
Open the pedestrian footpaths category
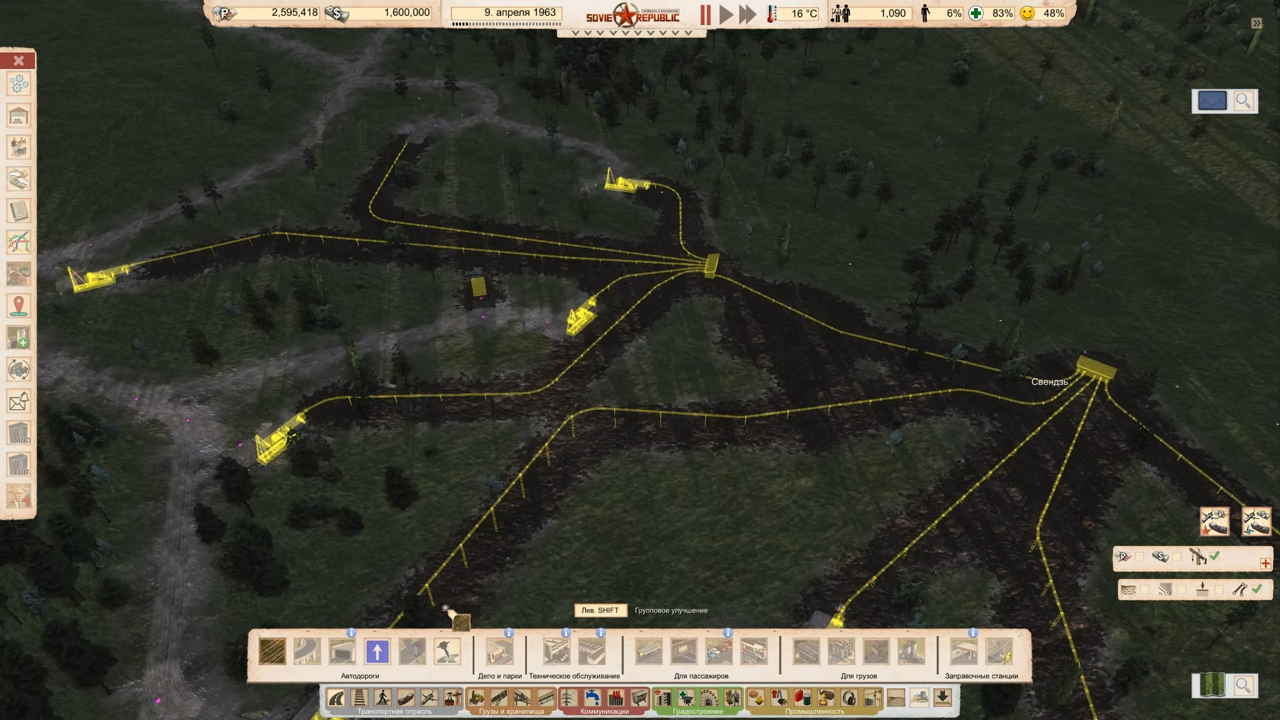pyautogui.click(x=383, y=697)
